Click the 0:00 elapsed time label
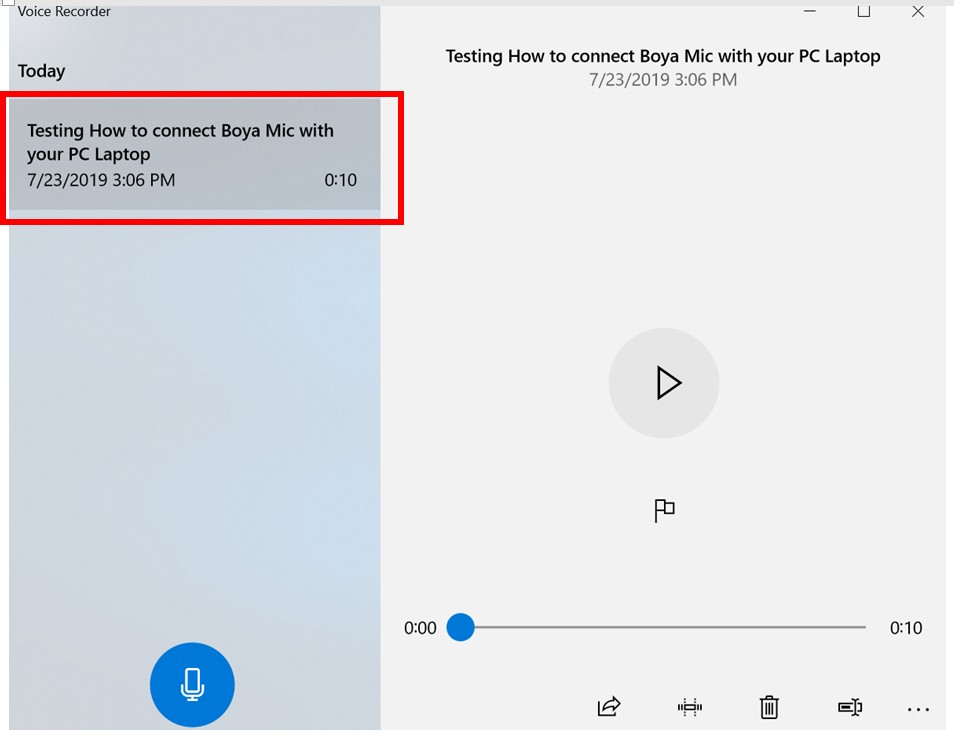This screenshot has height=735, width=954. click(x=420, y=627)
